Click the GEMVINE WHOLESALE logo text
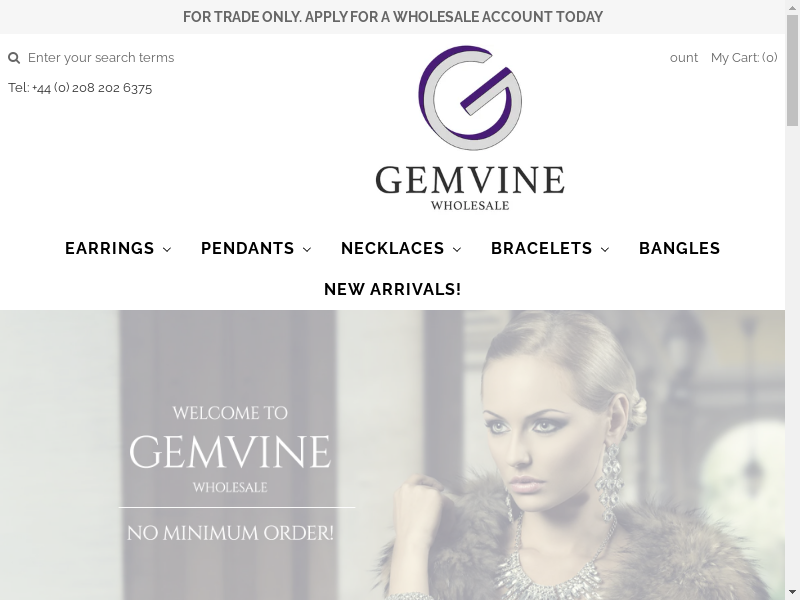 tap(470, 188)
